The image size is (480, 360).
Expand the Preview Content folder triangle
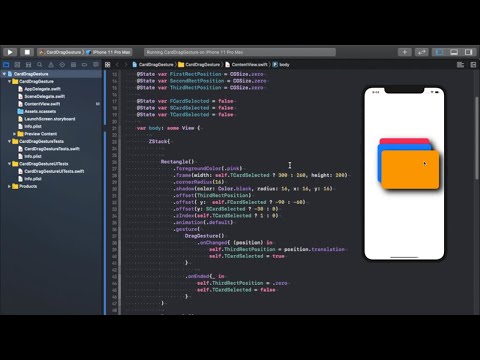(14, 134)
